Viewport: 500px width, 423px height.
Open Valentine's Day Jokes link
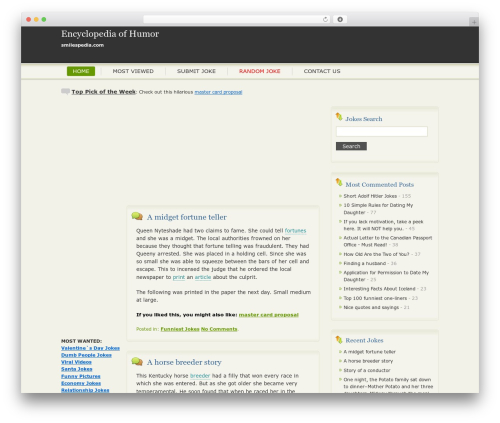point(90,348)
